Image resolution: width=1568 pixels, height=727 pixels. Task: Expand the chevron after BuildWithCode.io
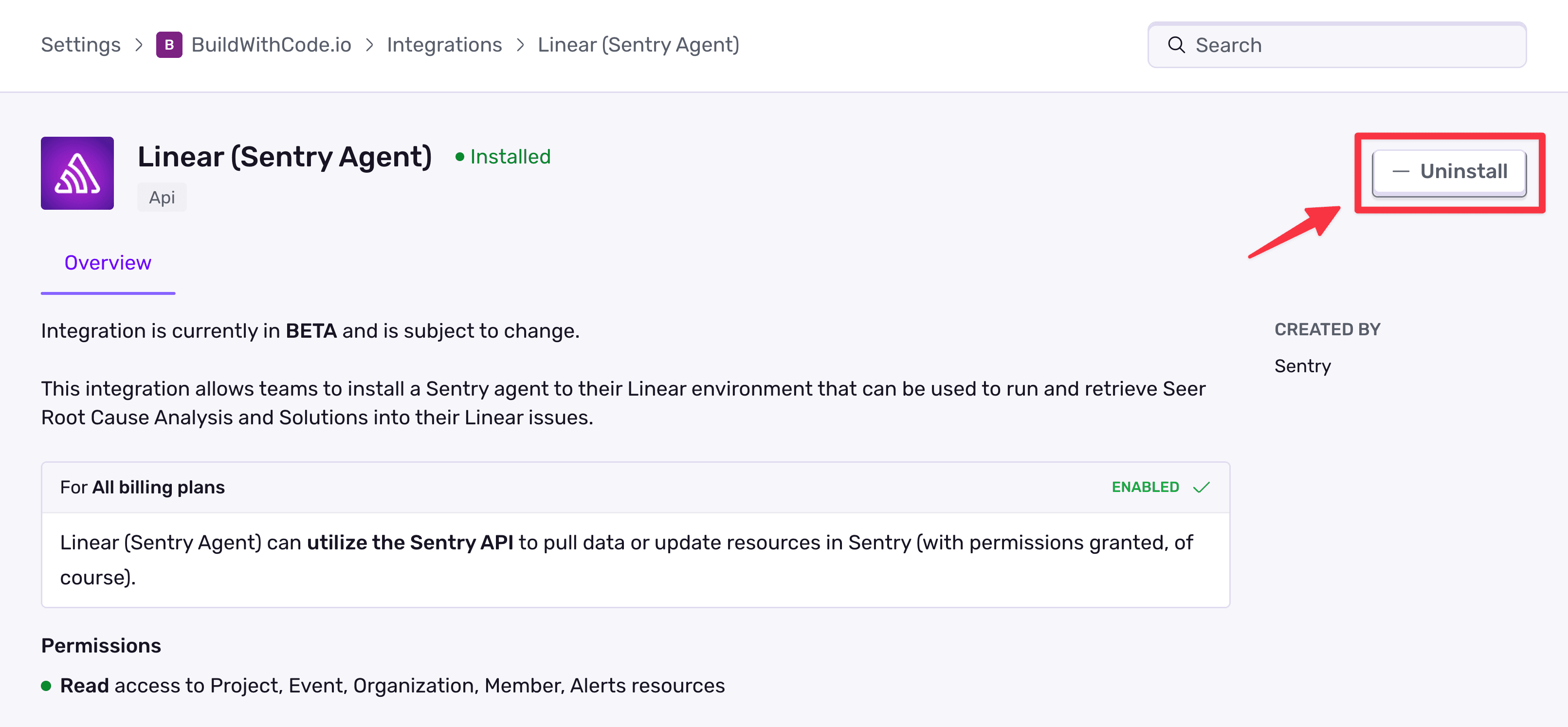pos(370,44)
